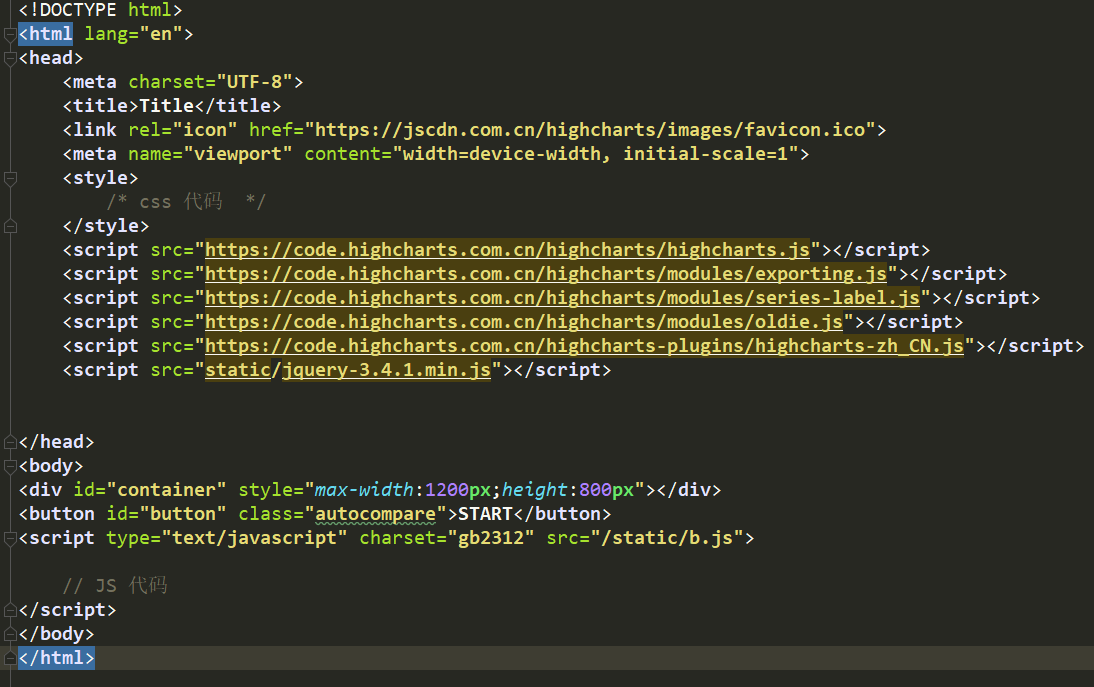Open the highcharts.js script URL
This screenshot has height=687, width=1094.
(507, 250)
